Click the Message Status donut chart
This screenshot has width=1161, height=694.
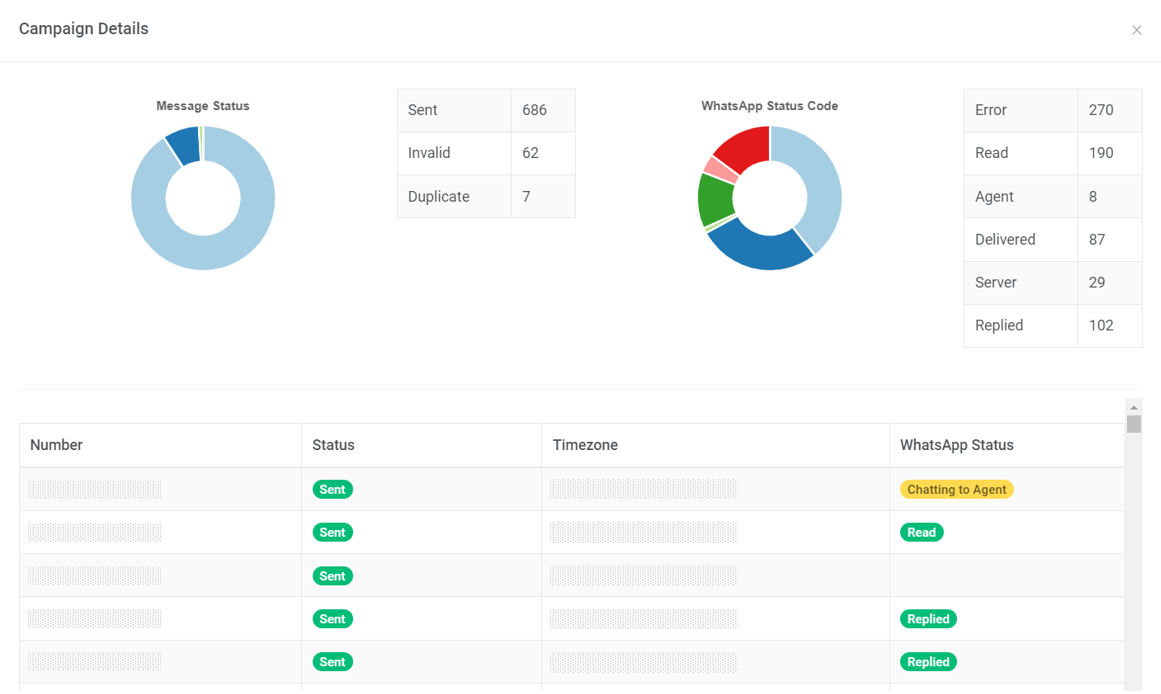point(203,197)
